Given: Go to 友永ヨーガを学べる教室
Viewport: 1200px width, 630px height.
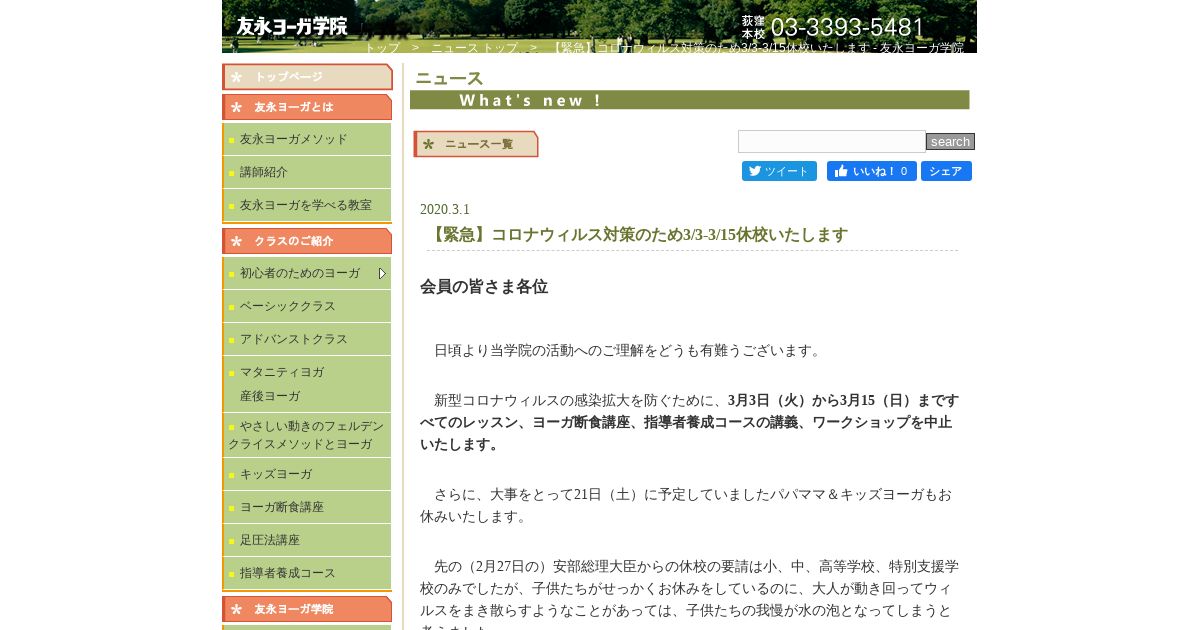Looking at the screenshot, I should point(307,205).
